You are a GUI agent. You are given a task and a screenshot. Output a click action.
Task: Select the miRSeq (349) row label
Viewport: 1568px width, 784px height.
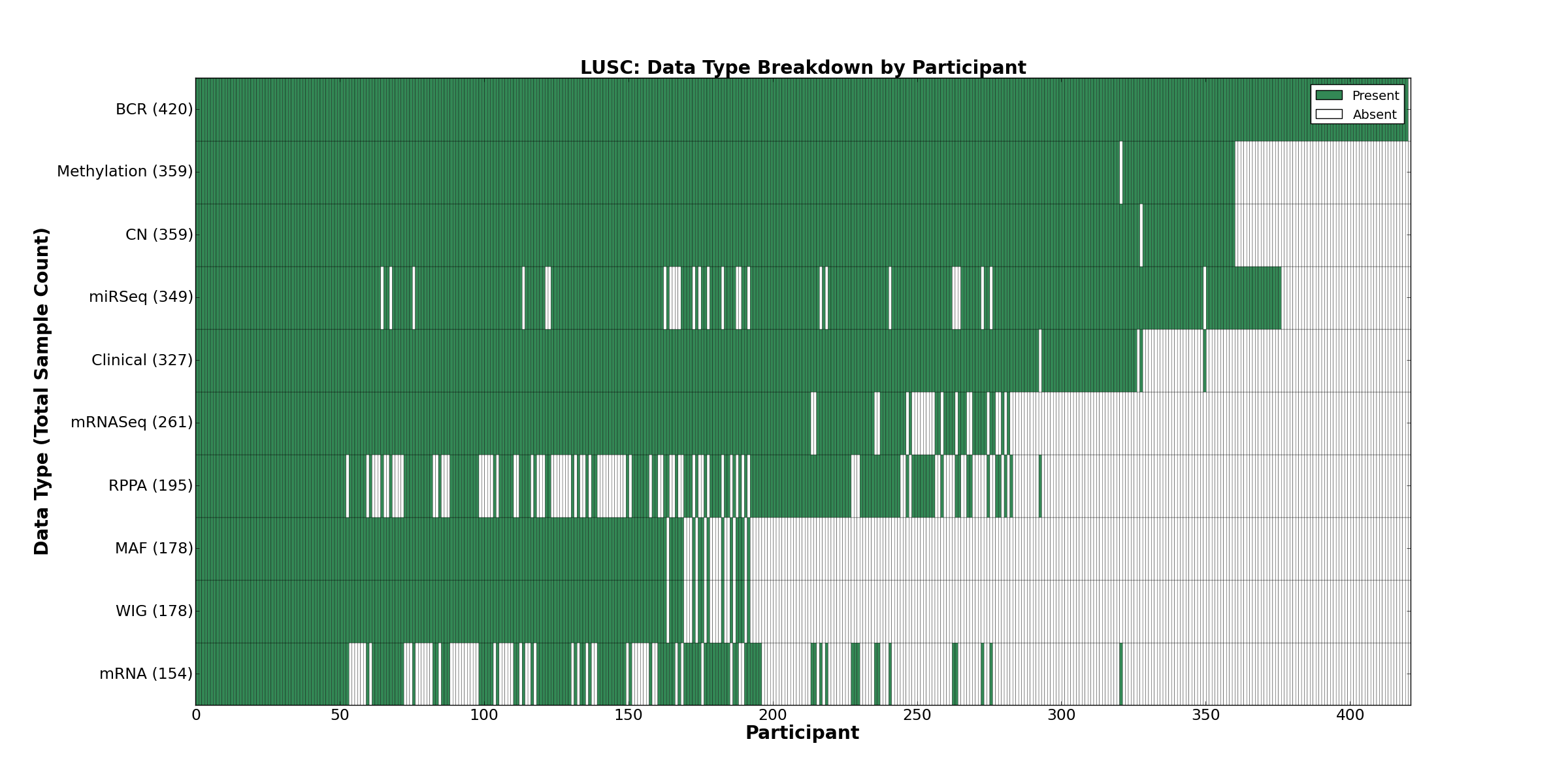[141, 297]
